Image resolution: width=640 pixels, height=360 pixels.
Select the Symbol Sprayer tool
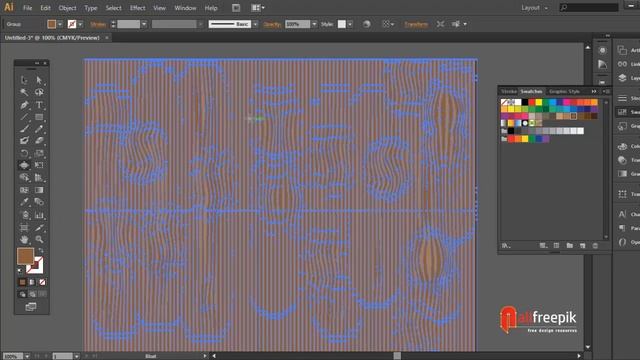[24, 215]
